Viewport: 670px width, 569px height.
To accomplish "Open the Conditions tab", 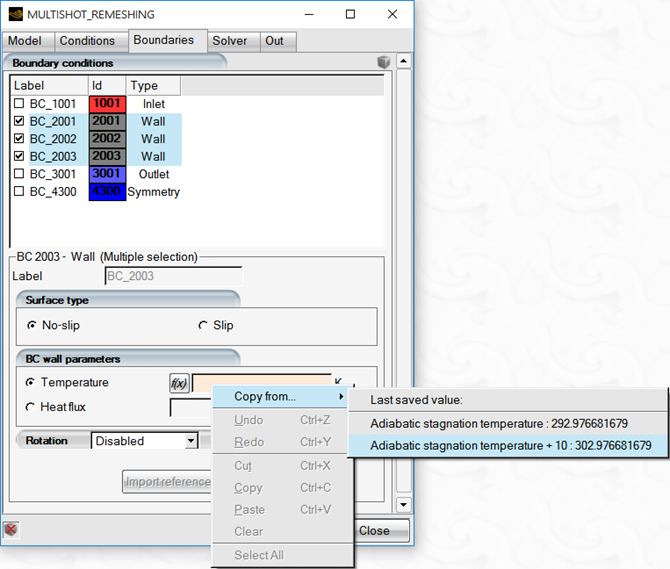I will coord(87,41).
